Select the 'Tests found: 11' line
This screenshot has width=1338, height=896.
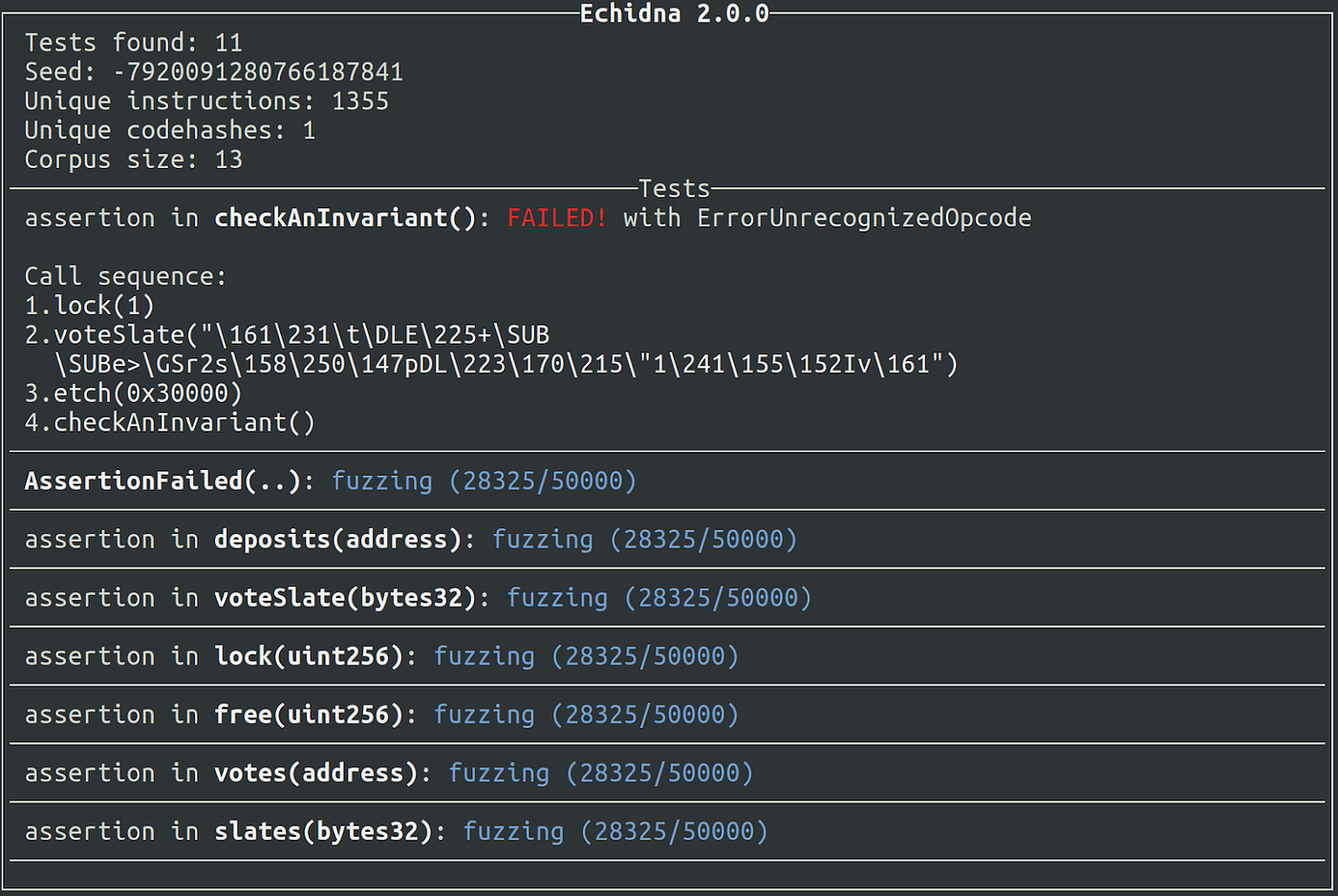pos(134,43)
